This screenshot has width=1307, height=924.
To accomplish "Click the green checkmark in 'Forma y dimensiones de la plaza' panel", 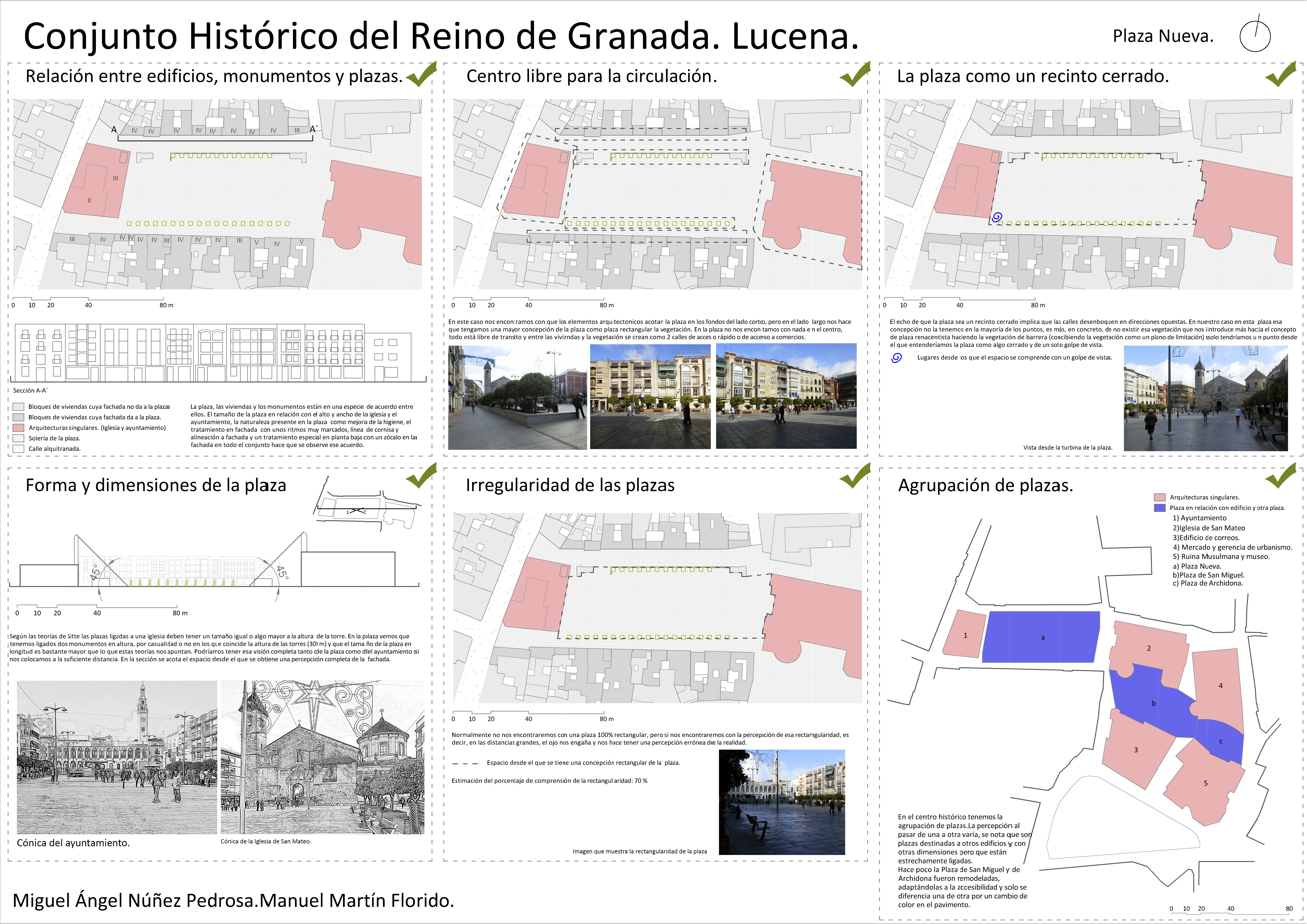I will coord(422,476).
